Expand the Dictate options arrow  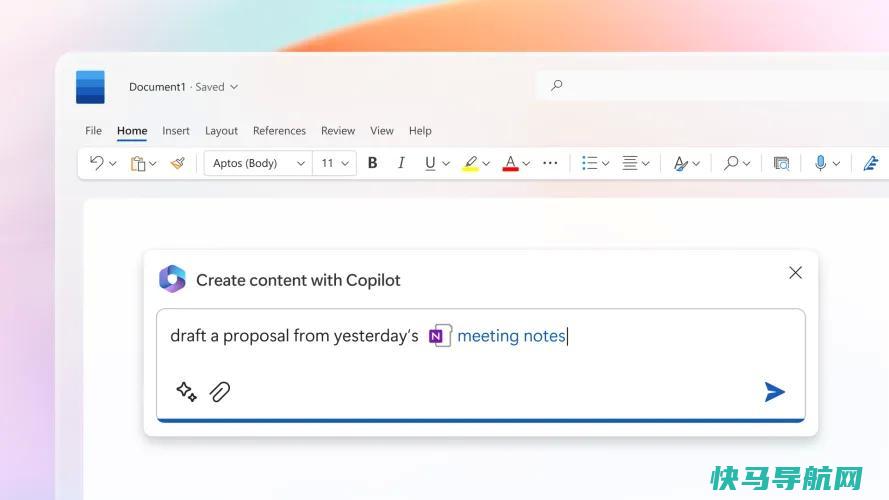pyautogui.click(x=836, y=164)
